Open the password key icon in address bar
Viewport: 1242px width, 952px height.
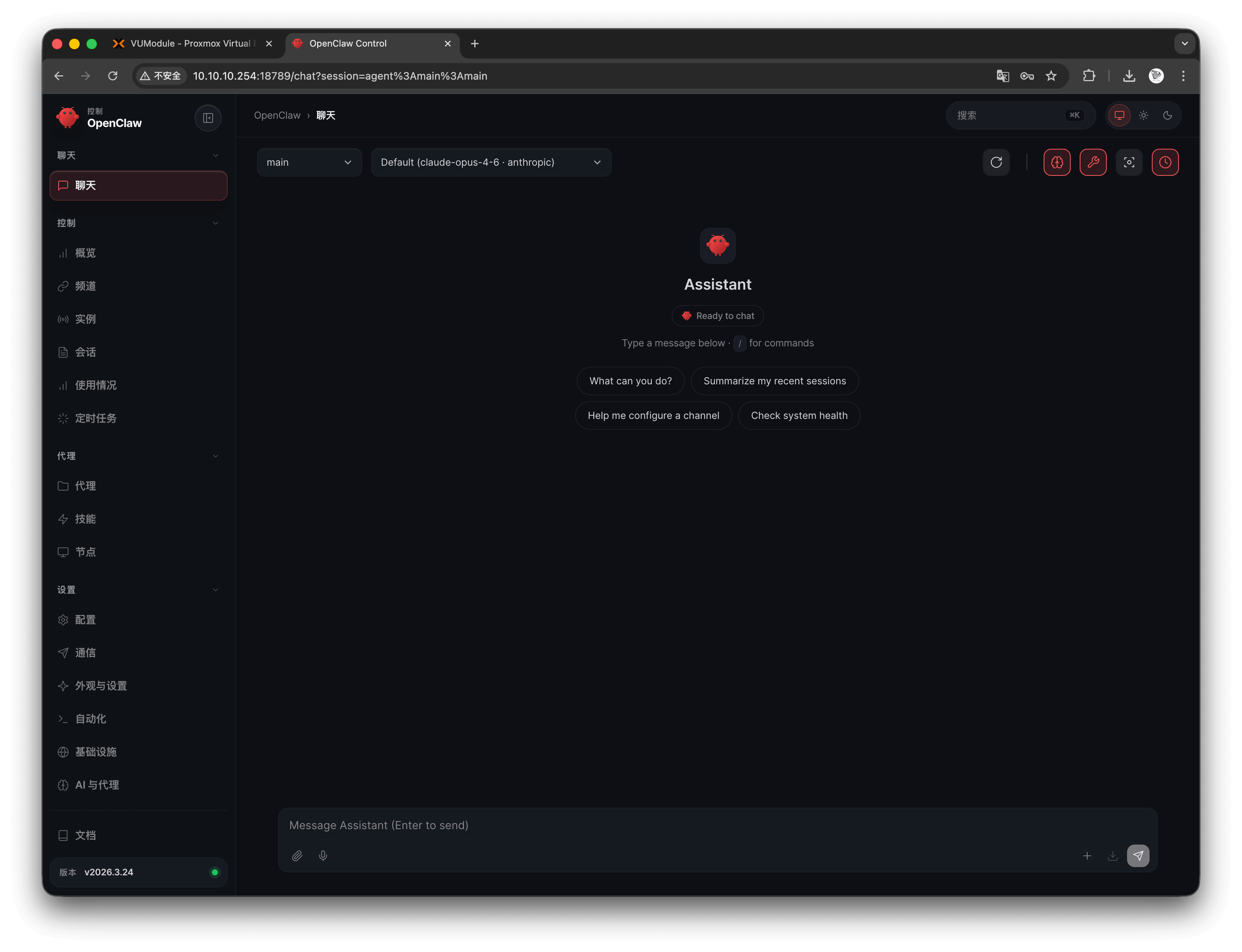[x=1027, y=76]
